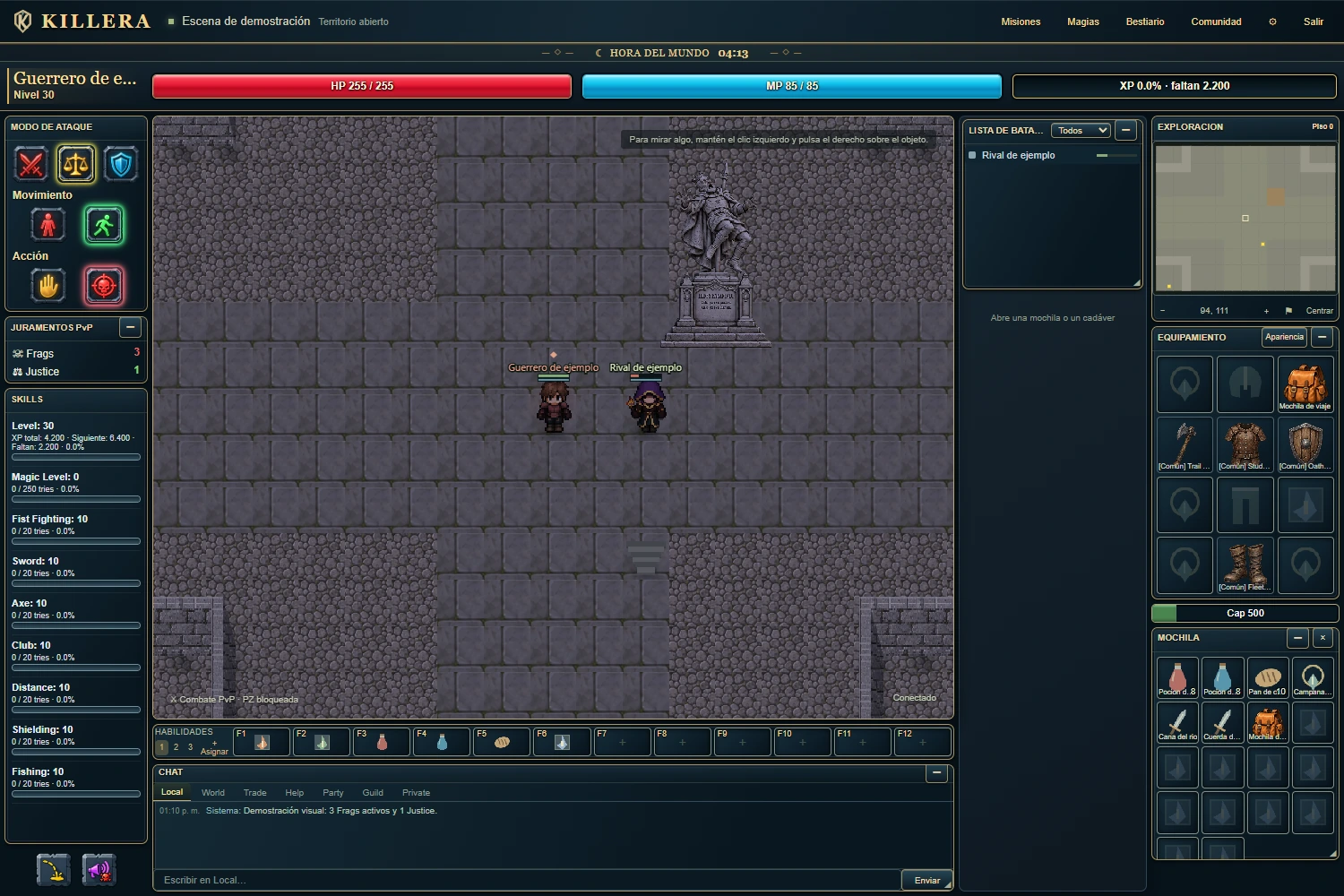1344x896 pixels.
Task: Switch to Help chat tab
Action: tap(295, 793)
